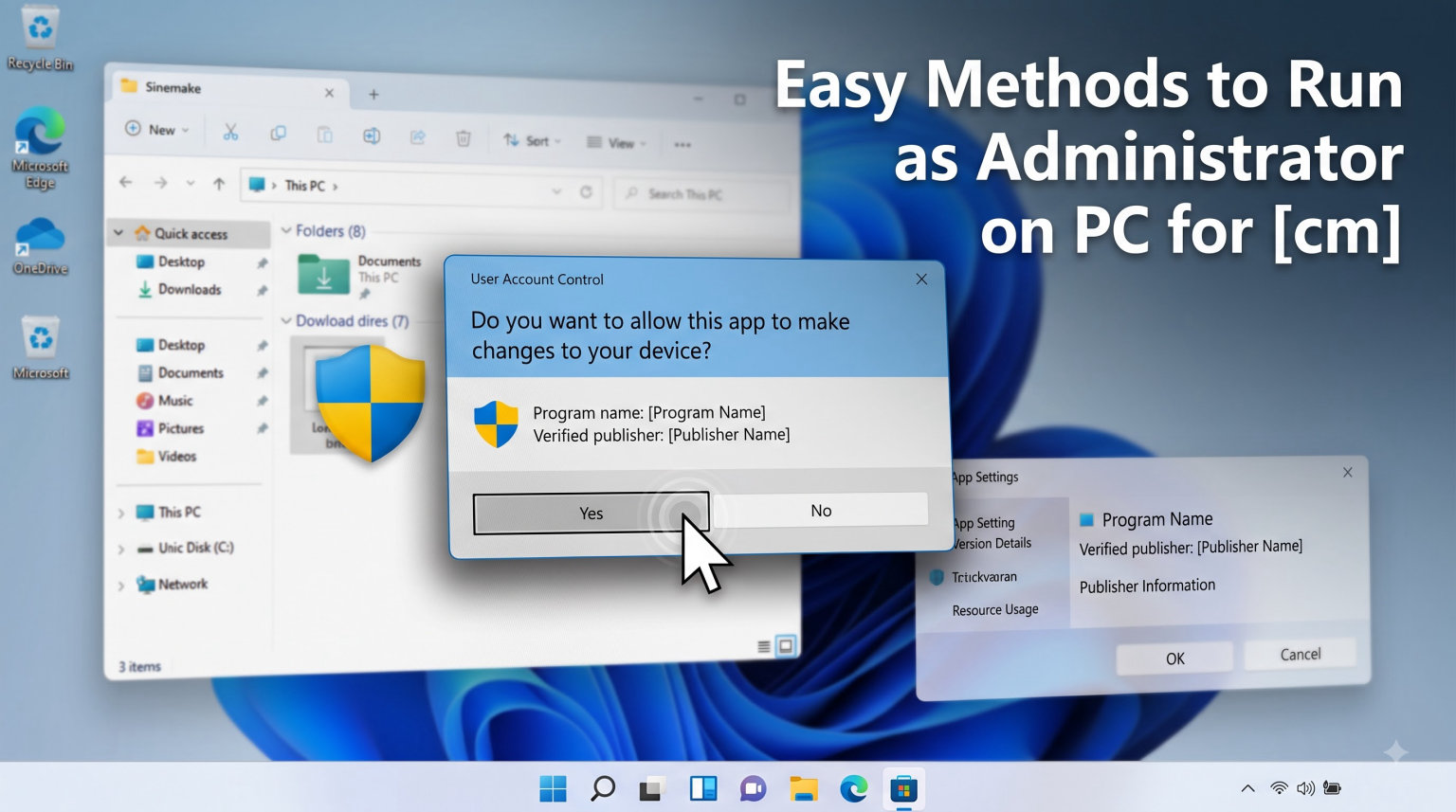Open Task View on taskbar
The image size is (1456, 812).
pos(652,788)
